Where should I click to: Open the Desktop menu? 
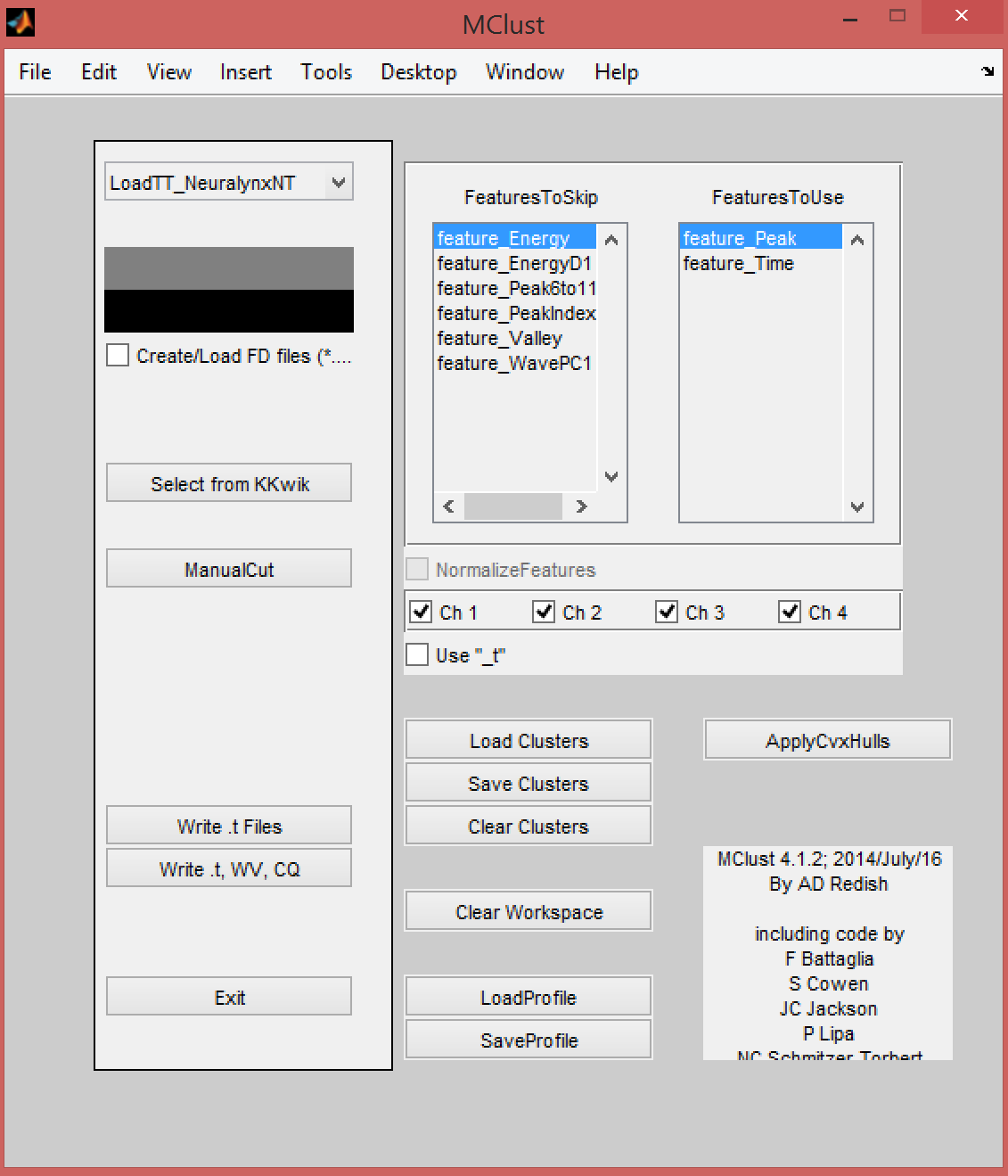[418, 72]
